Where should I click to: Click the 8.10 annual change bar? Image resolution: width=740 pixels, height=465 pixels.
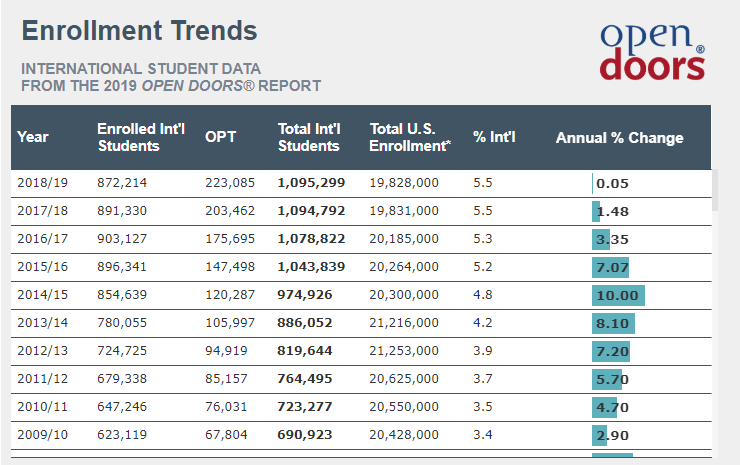(x=613, y=323)
